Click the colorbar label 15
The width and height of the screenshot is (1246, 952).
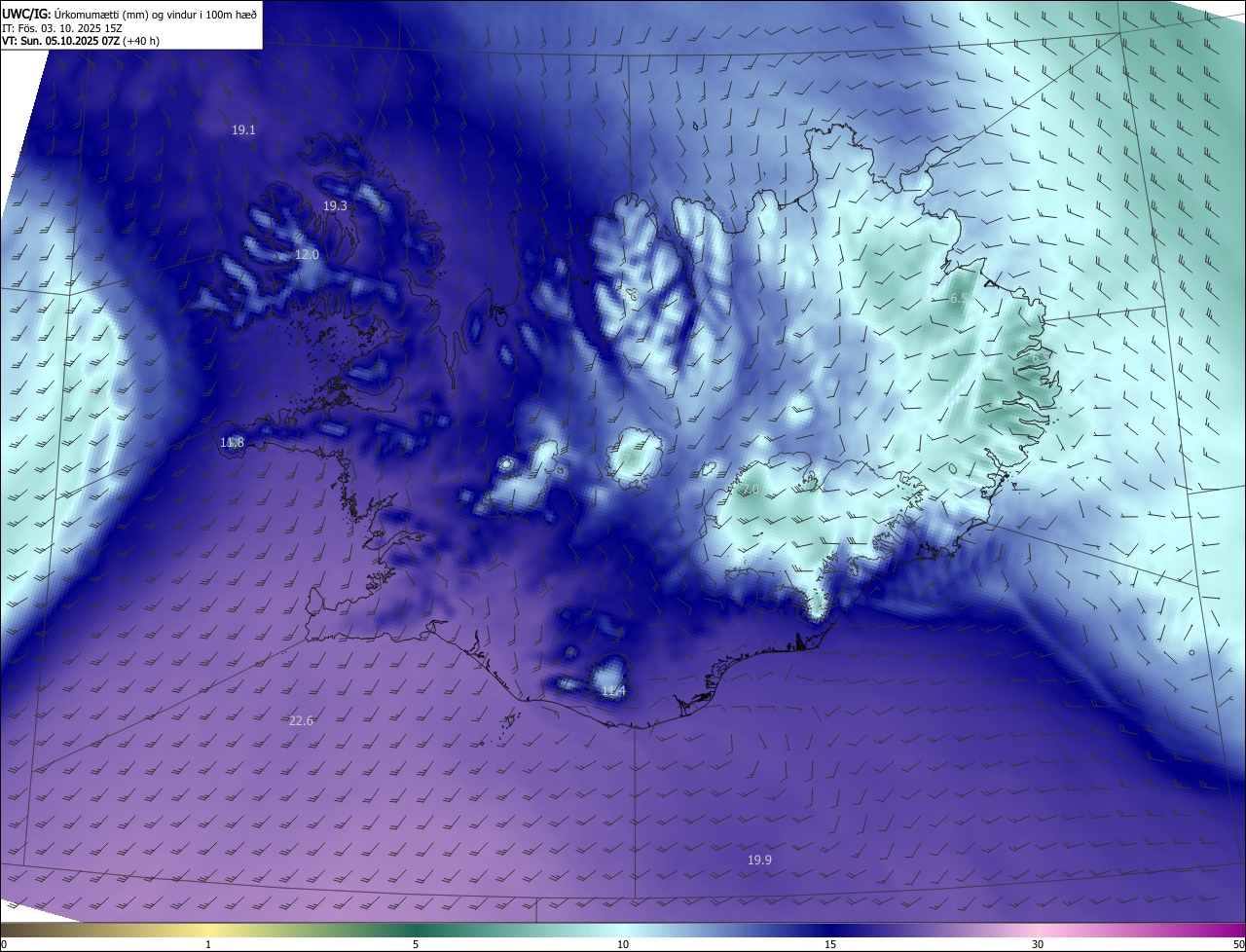pyautogui.click(x=830, y=944)
